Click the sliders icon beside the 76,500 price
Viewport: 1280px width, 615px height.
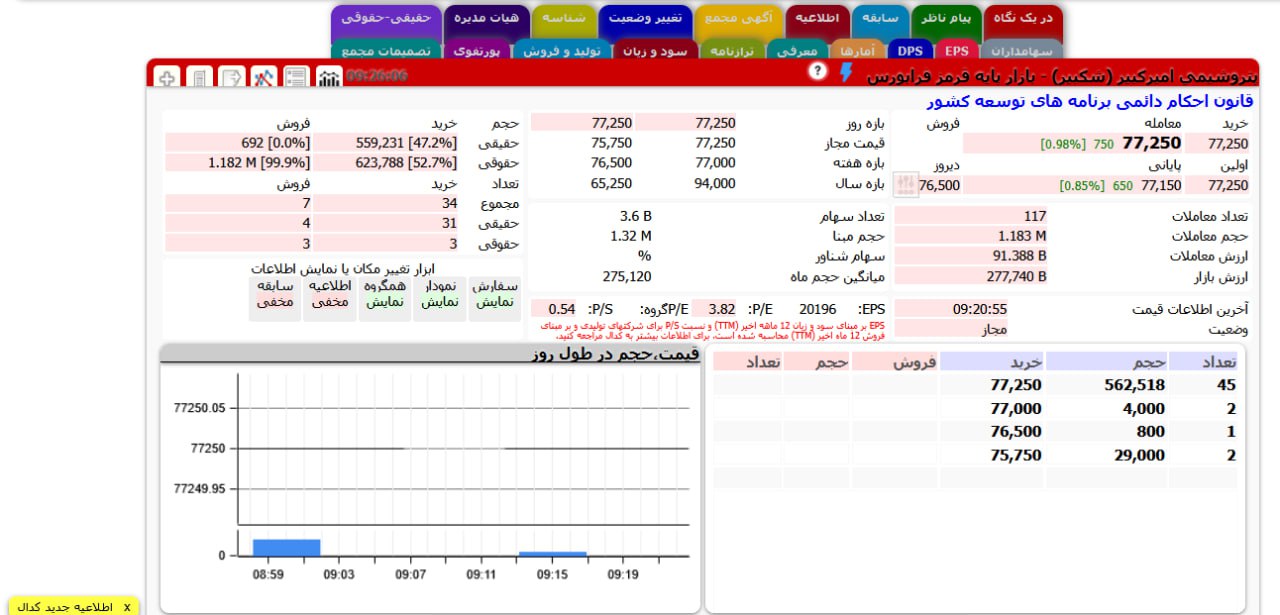905,184
